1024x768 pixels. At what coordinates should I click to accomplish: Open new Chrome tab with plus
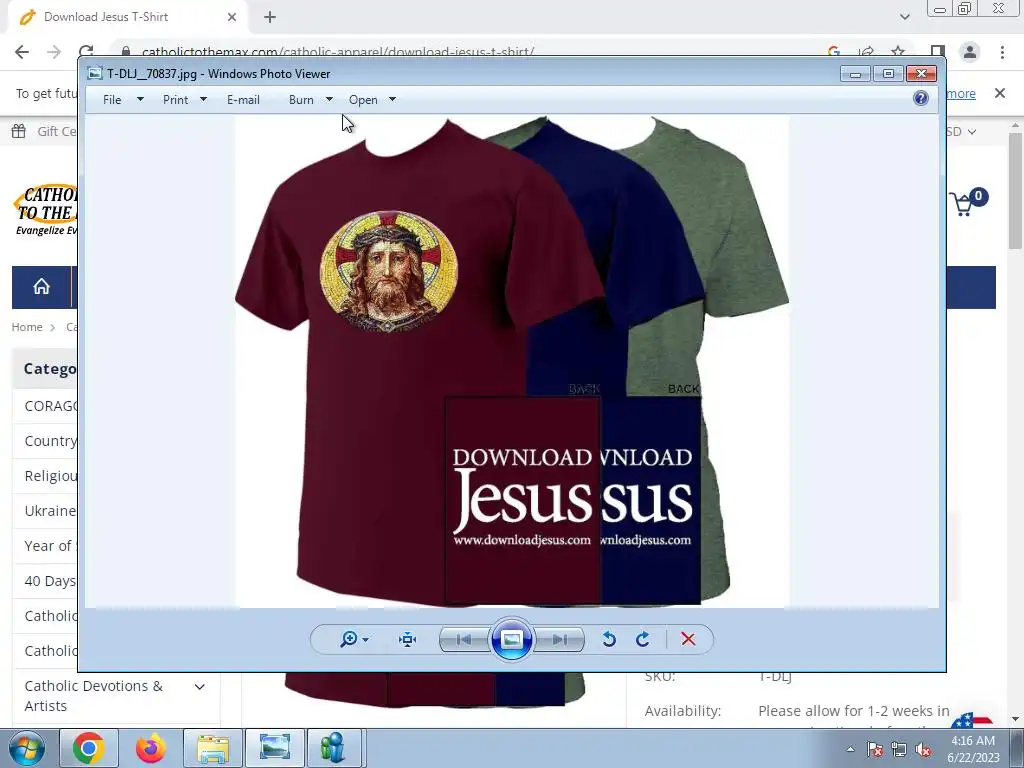(270, 17)
